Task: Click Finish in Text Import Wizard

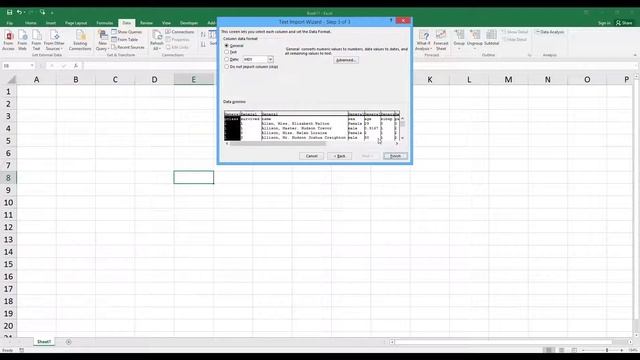Action: 395,156
